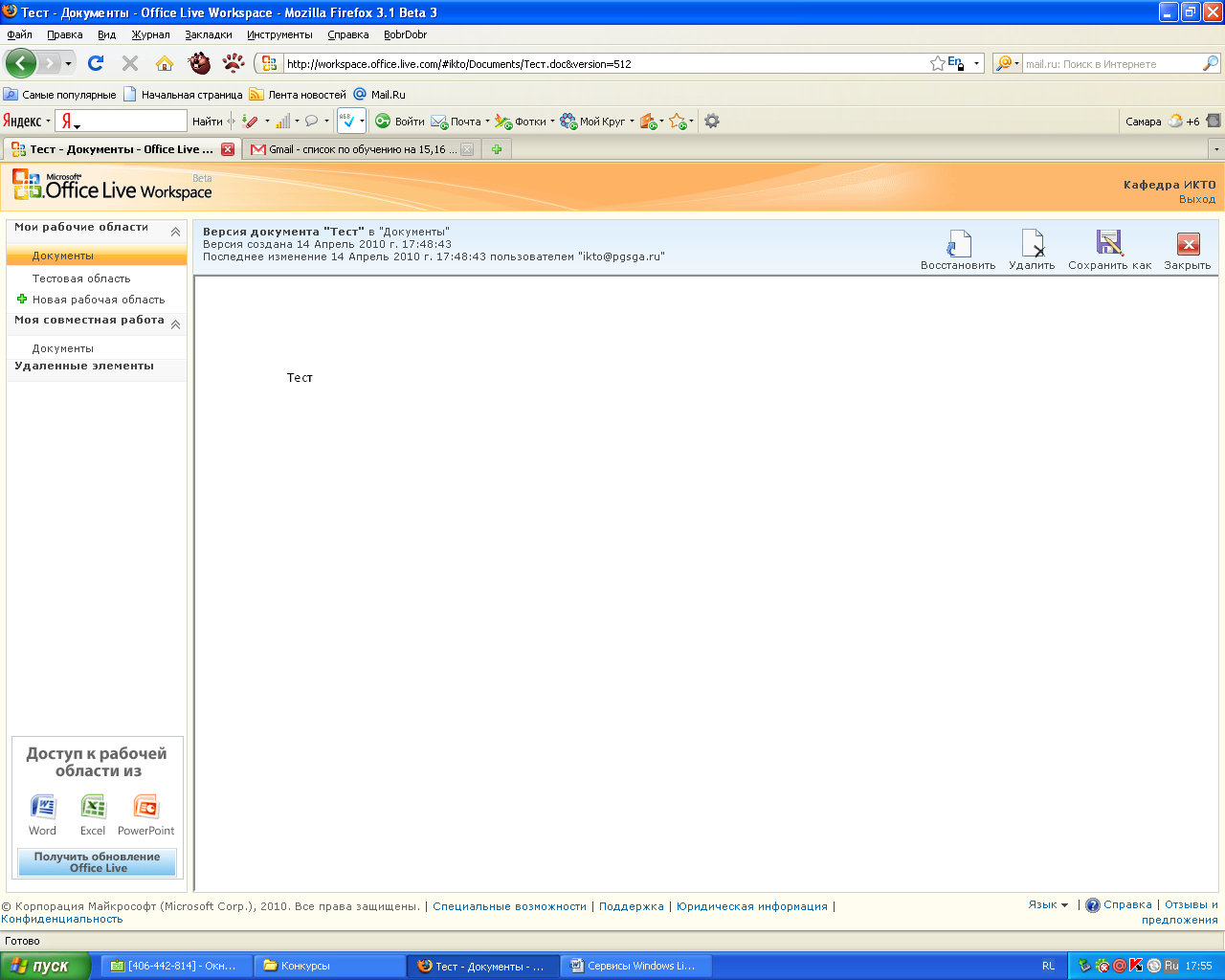Screen dimensions: 1225x980
Task: Click the Yandex Войти button
Action: coord(400,121)
